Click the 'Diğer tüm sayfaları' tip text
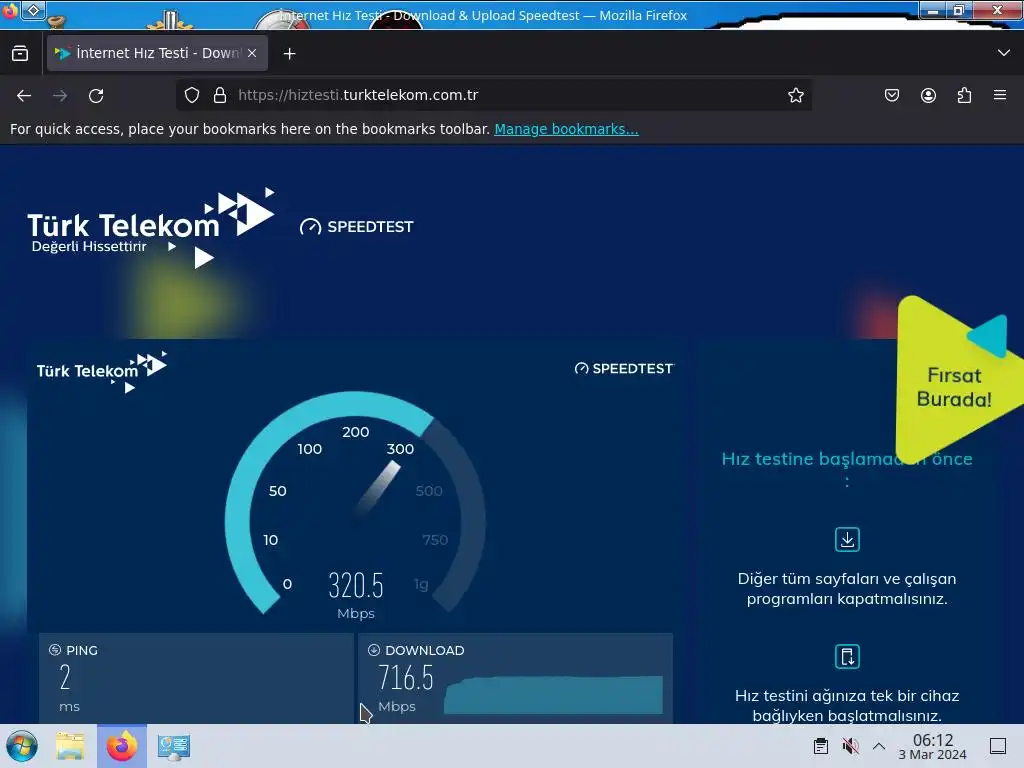This screenshot has height=768, width=1024. coord(847,588)
